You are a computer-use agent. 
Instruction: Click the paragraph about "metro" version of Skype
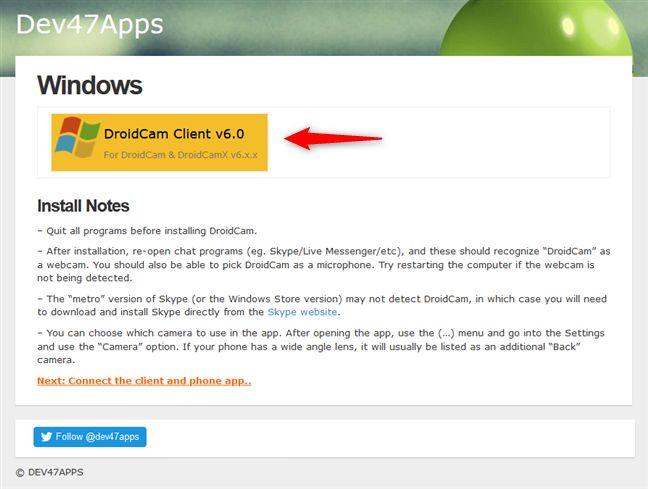(x=322, y=305)
